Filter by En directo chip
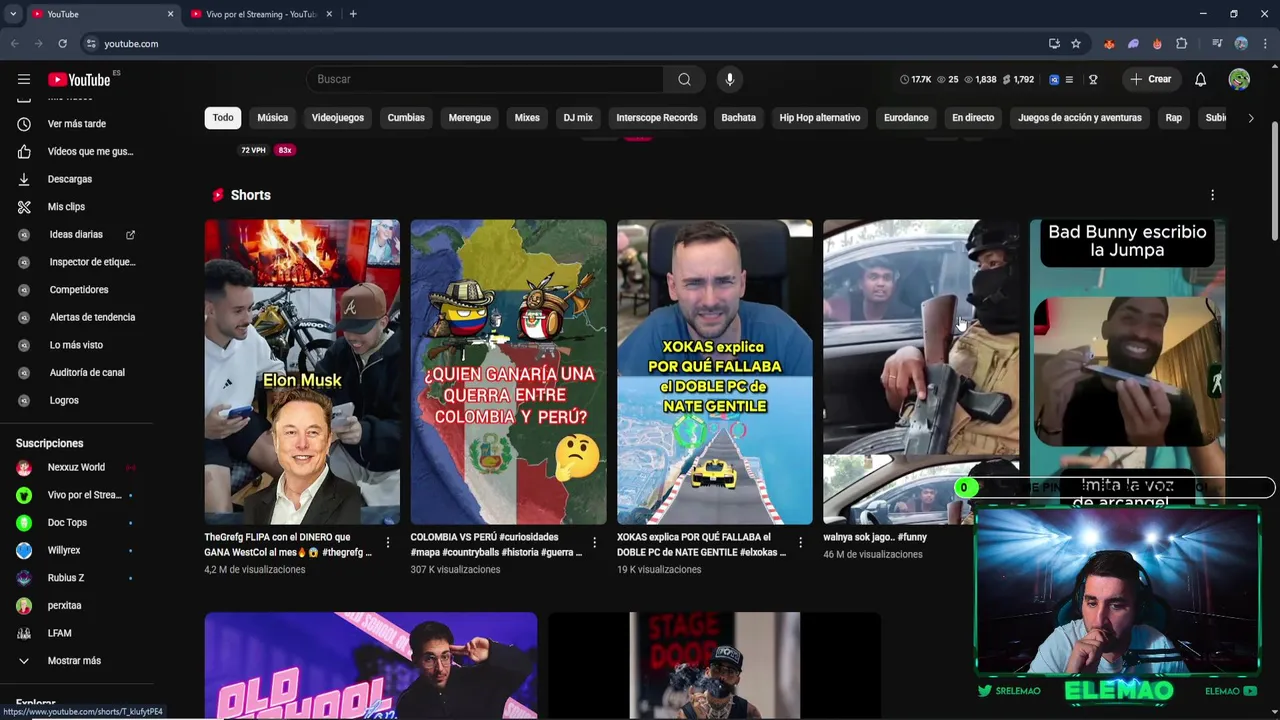 (x=973, y=118)
